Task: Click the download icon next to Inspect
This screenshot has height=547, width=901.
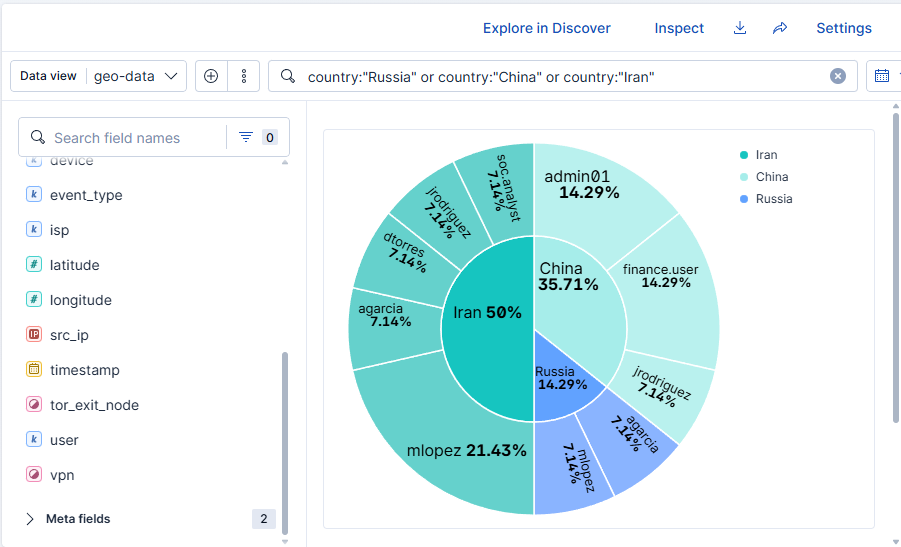Action: click(x=740, y=28)
